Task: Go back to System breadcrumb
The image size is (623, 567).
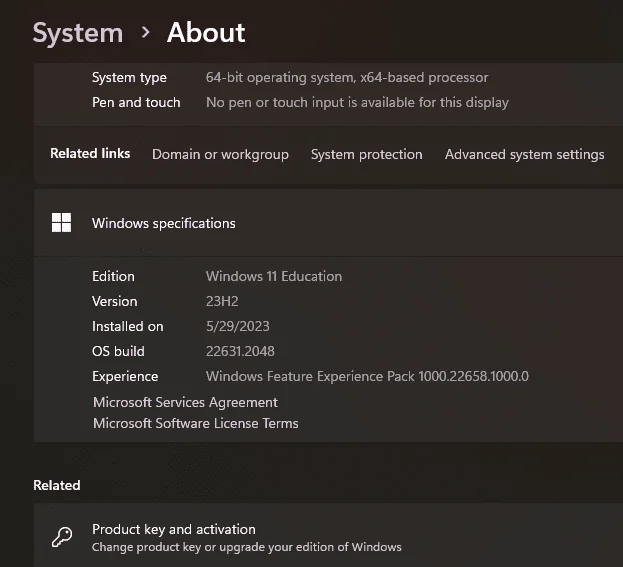Action: (78, 33)
